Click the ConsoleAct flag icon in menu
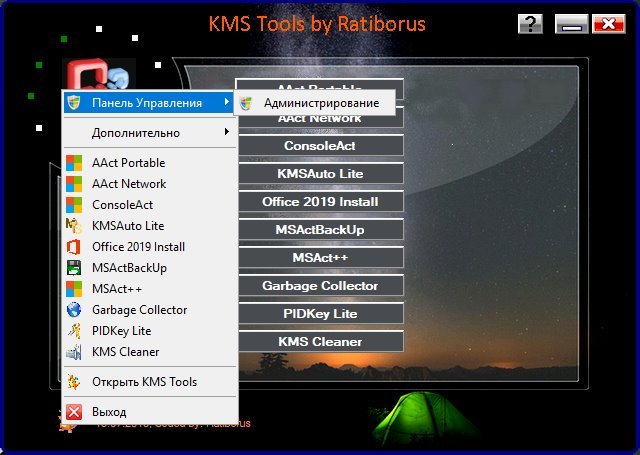This screenshot has width=640, height=455. 74,205
